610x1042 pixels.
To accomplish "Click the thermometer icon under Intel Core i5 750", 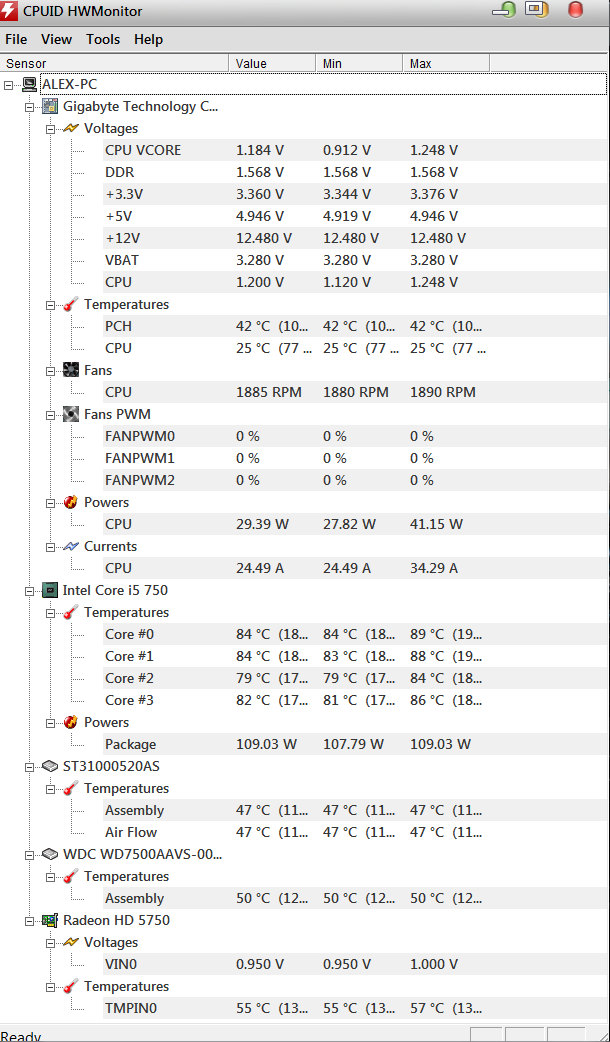I will coord(71,612).
